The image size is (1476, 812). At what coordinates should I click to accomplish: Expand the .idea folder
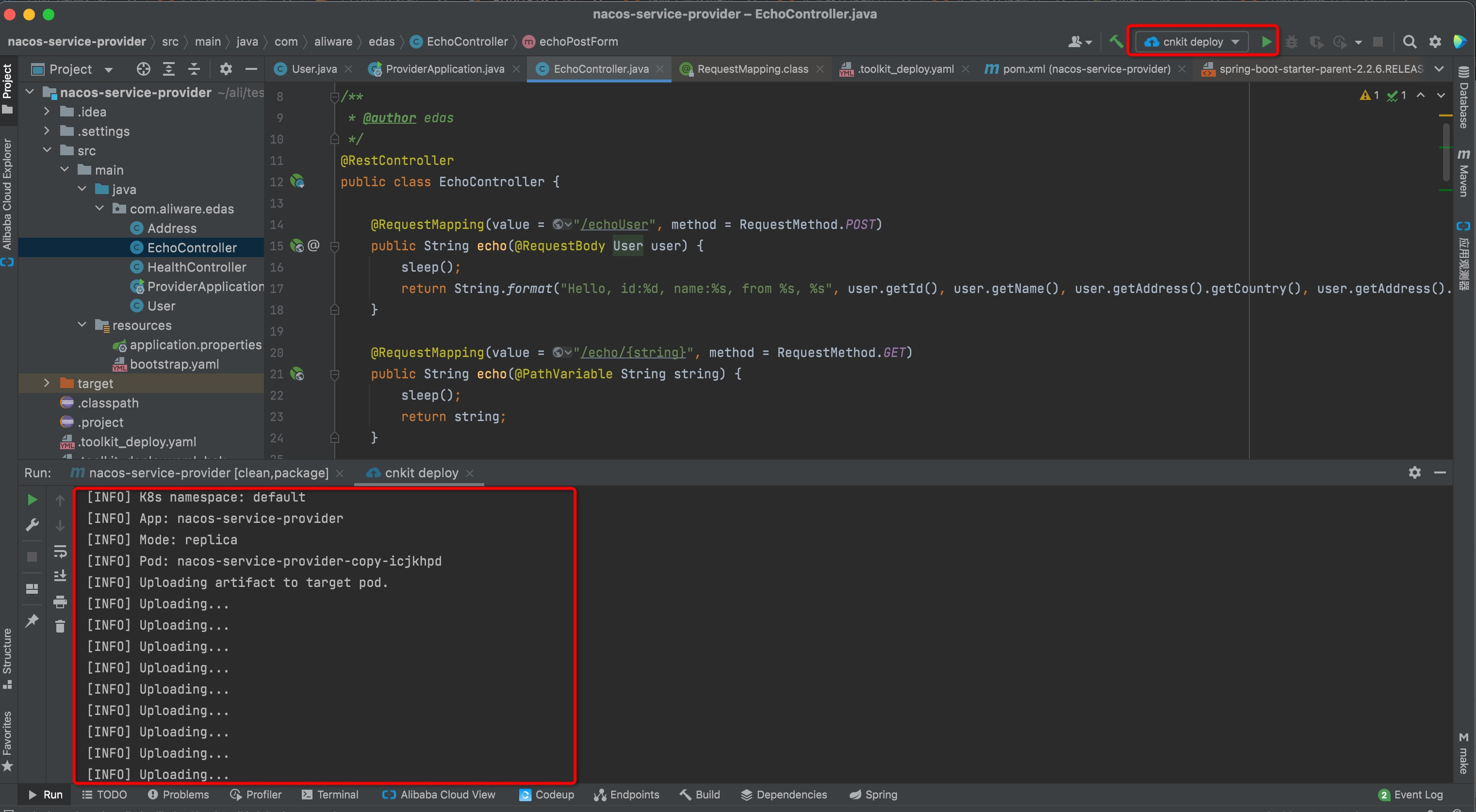[x=47, y=112]
